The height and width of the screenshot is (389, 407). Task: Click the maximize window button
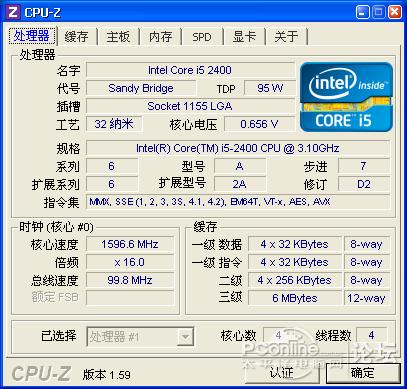pos(378,13)
